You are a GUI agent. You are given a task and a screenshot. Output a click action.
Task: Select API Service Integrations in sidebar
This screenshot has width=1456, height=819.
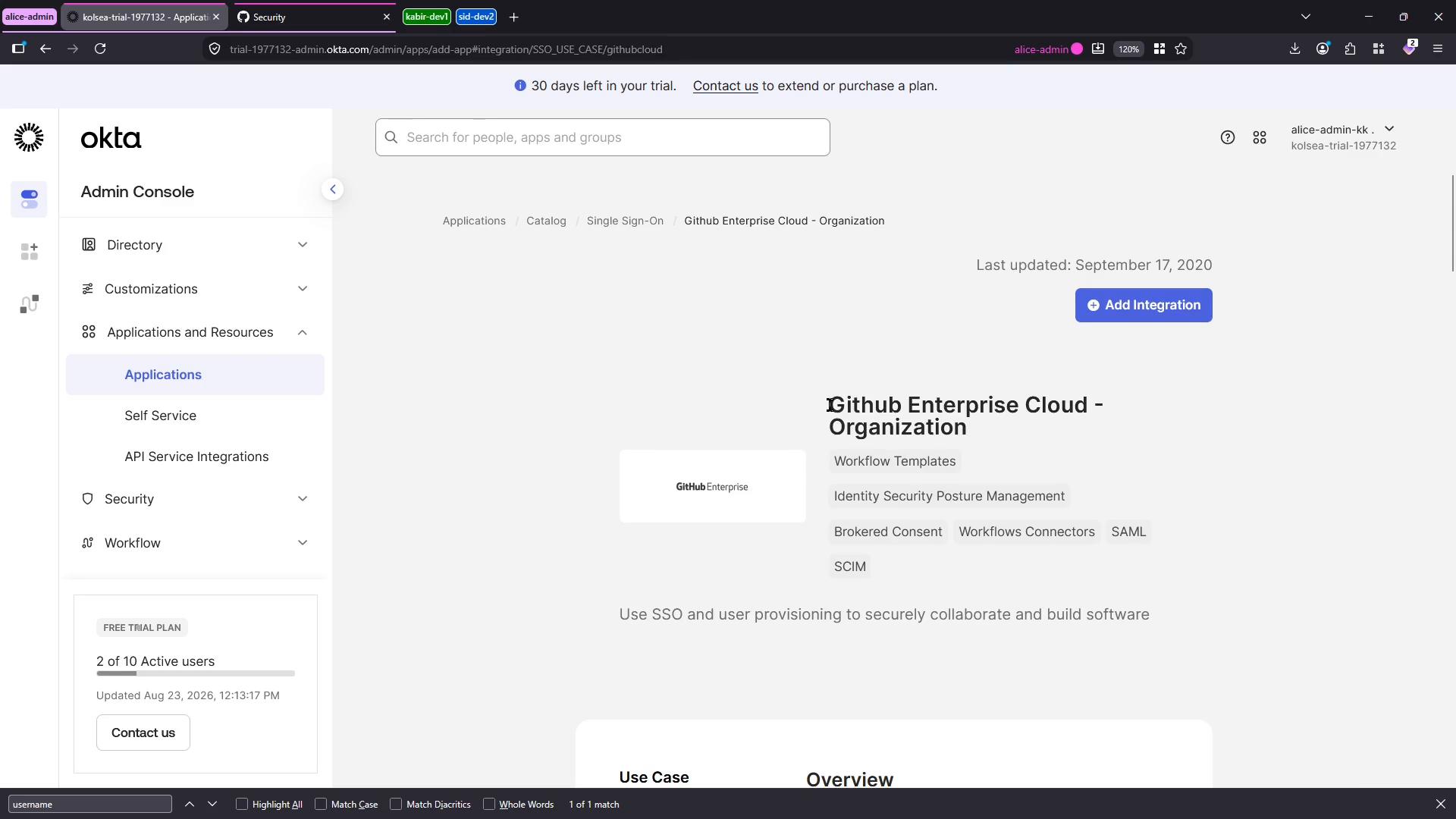(x=196, y=457)
